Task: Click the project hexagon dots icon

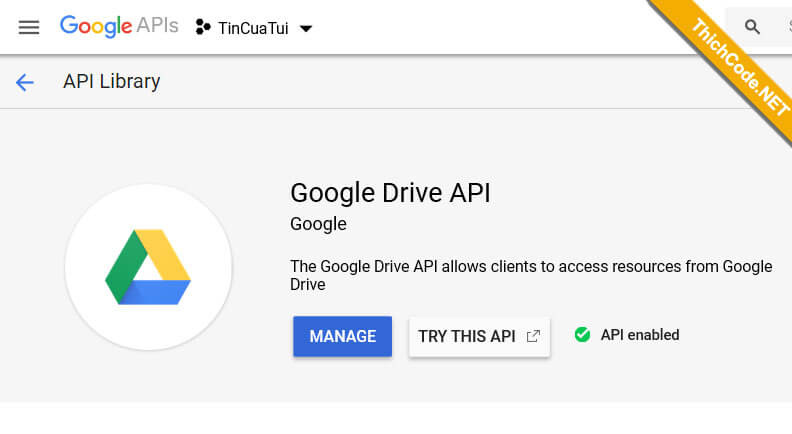Action: pyautogui.click(x=203, y=27)
